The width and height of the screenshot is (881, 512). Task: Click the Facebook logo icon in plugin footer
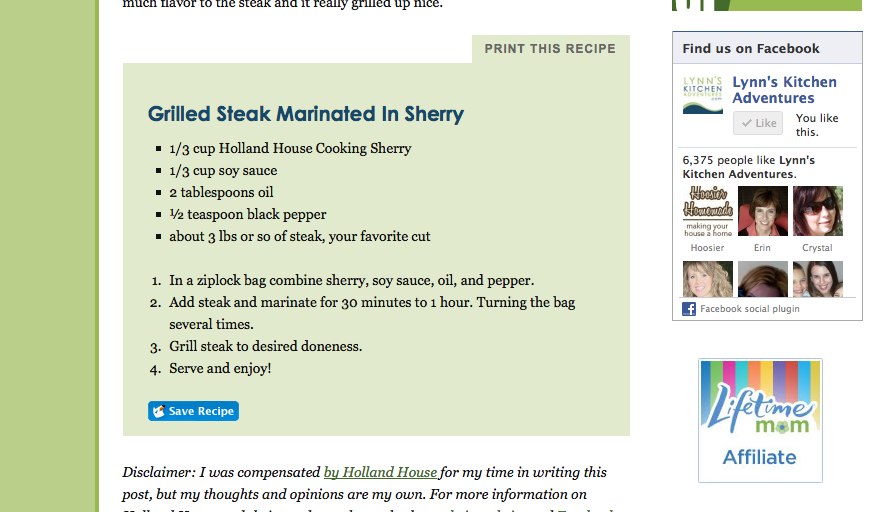689,309
